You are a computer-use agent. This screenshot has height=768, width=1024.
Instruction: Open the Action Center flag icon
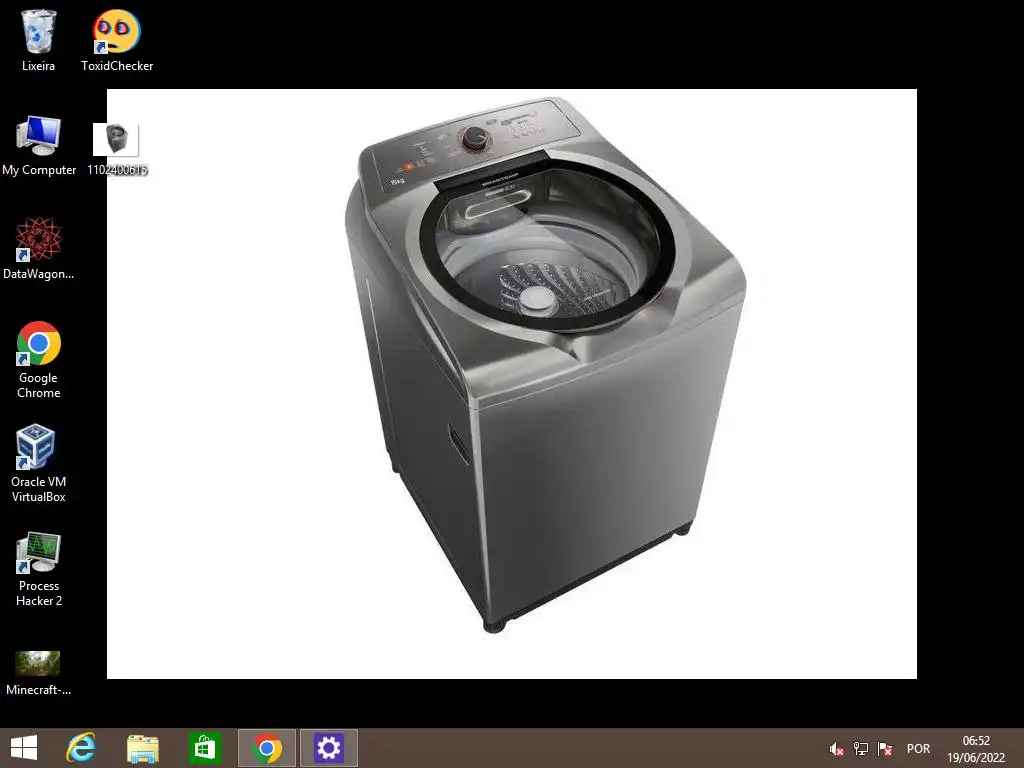pos(885,749)
